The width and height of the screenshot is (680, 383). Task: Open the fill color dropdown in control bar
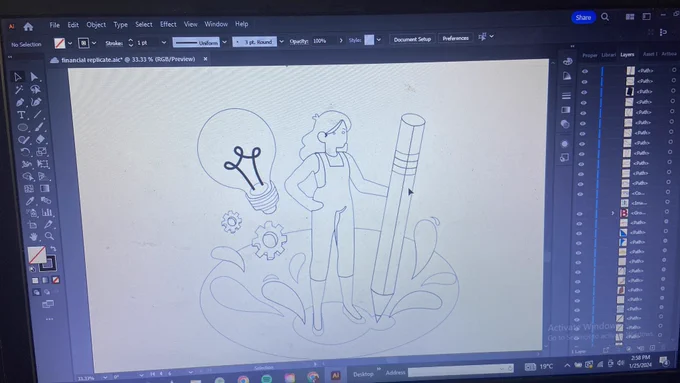pyautogui.click(x=70, y=43)
